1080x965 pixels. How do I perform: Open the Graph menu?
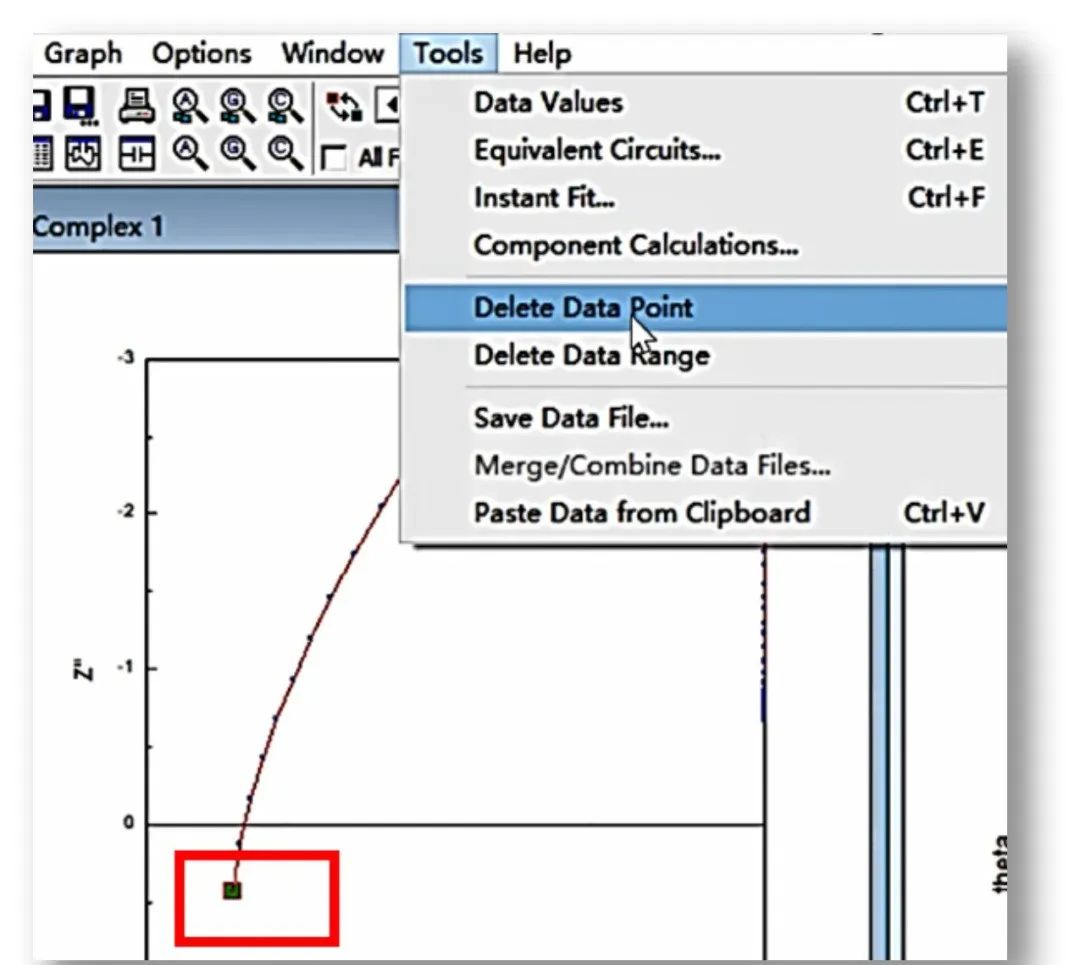(83, 53)
